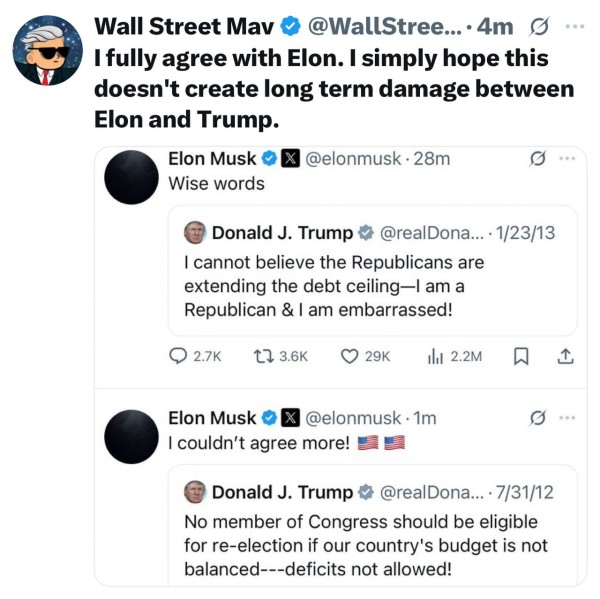Image resolution: width=600 pixels, height=599 pixels.
Task: Click the Grok slash icon on Wise words post
Action: coord(536,158)
